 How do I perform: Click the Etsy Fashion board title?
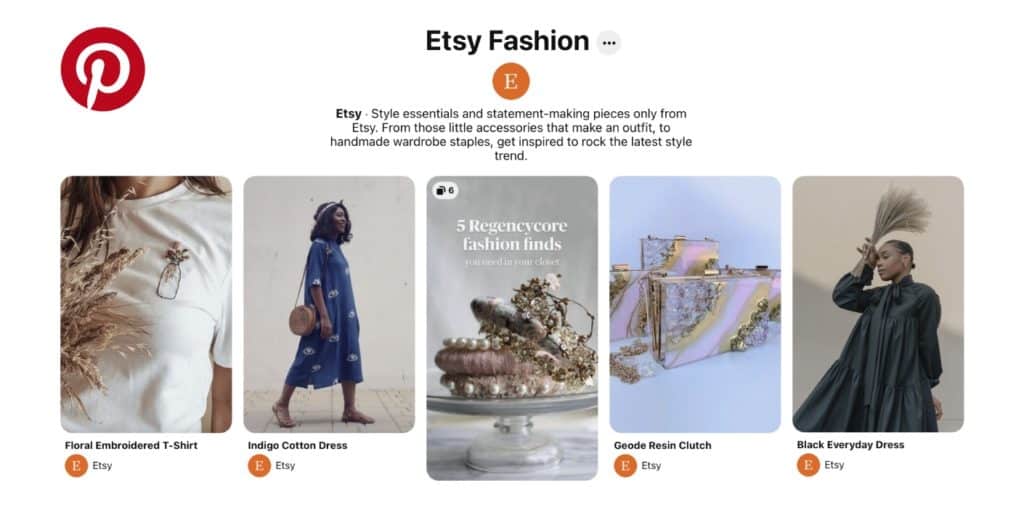point(507,41)
